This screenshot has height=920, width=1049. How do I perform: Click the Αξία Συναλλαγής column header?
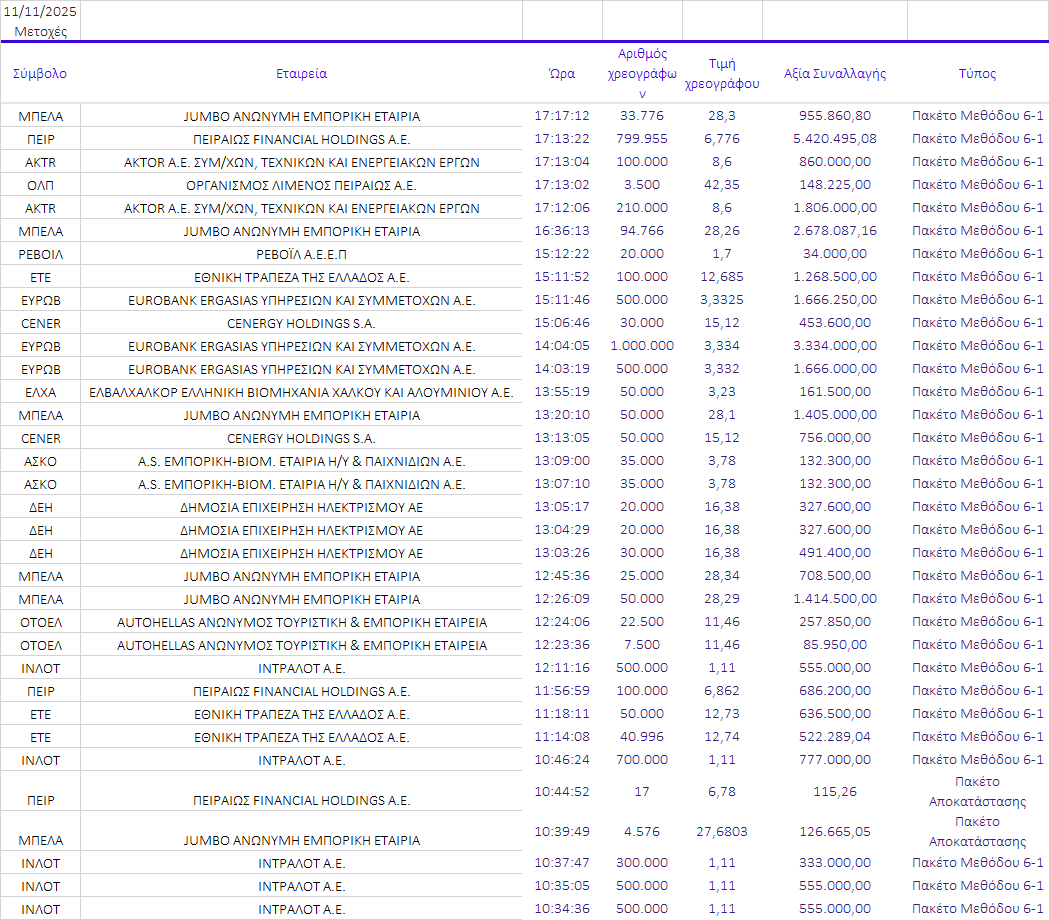point(834,74)
